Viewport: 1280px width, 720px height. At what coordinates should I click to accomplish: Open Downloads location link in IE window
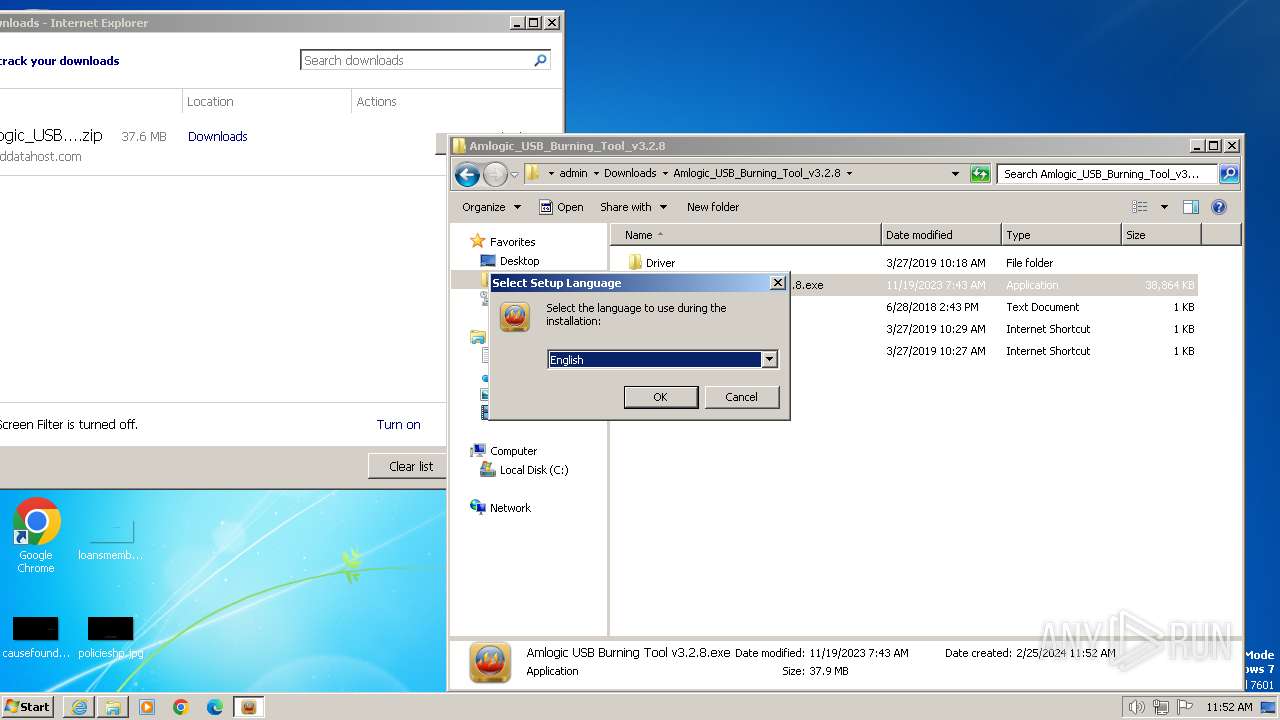(217, 136)
